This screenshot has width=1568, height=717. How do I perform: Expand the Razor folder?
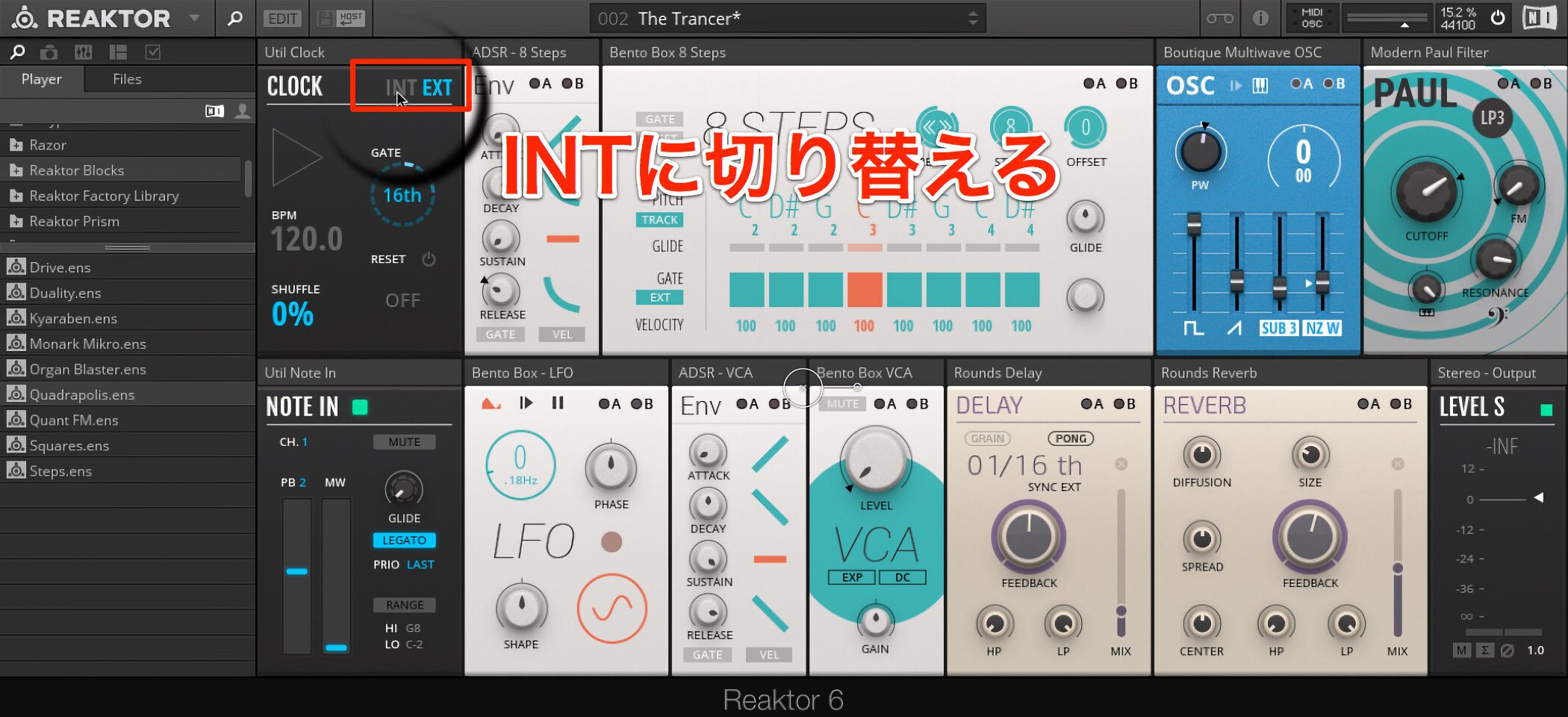[x=16, y=145]
